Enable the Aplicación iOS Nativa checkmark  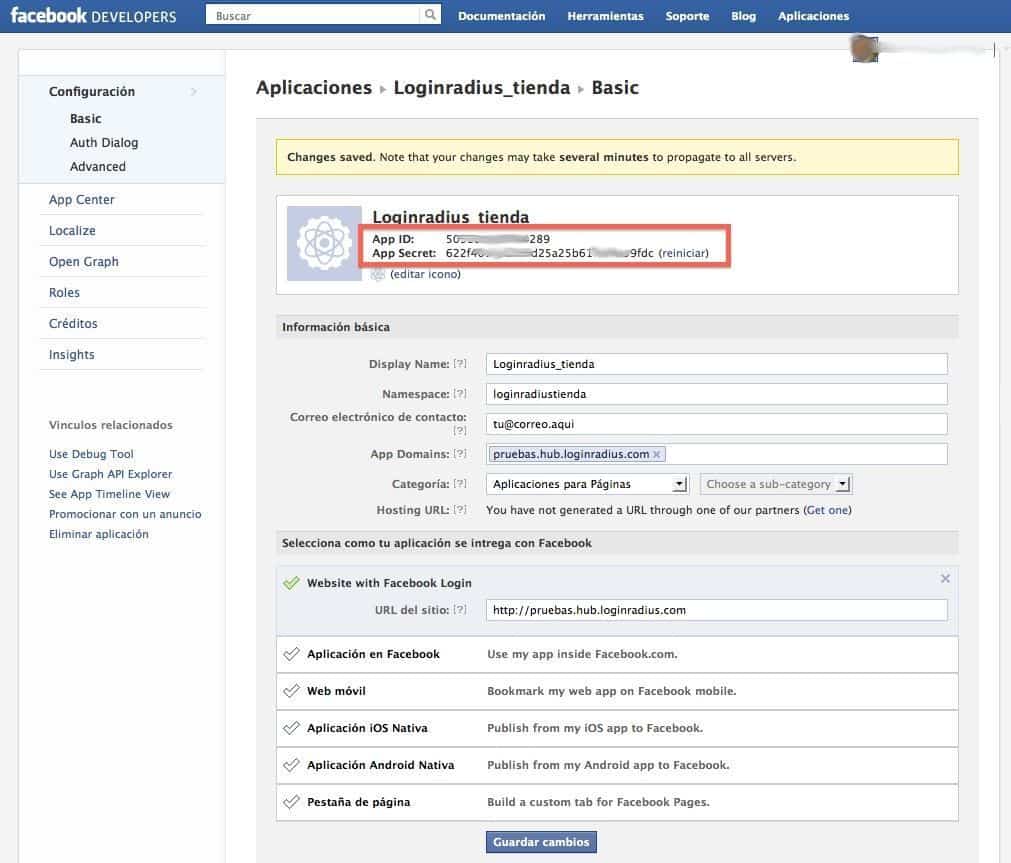[x=291, y=728]
